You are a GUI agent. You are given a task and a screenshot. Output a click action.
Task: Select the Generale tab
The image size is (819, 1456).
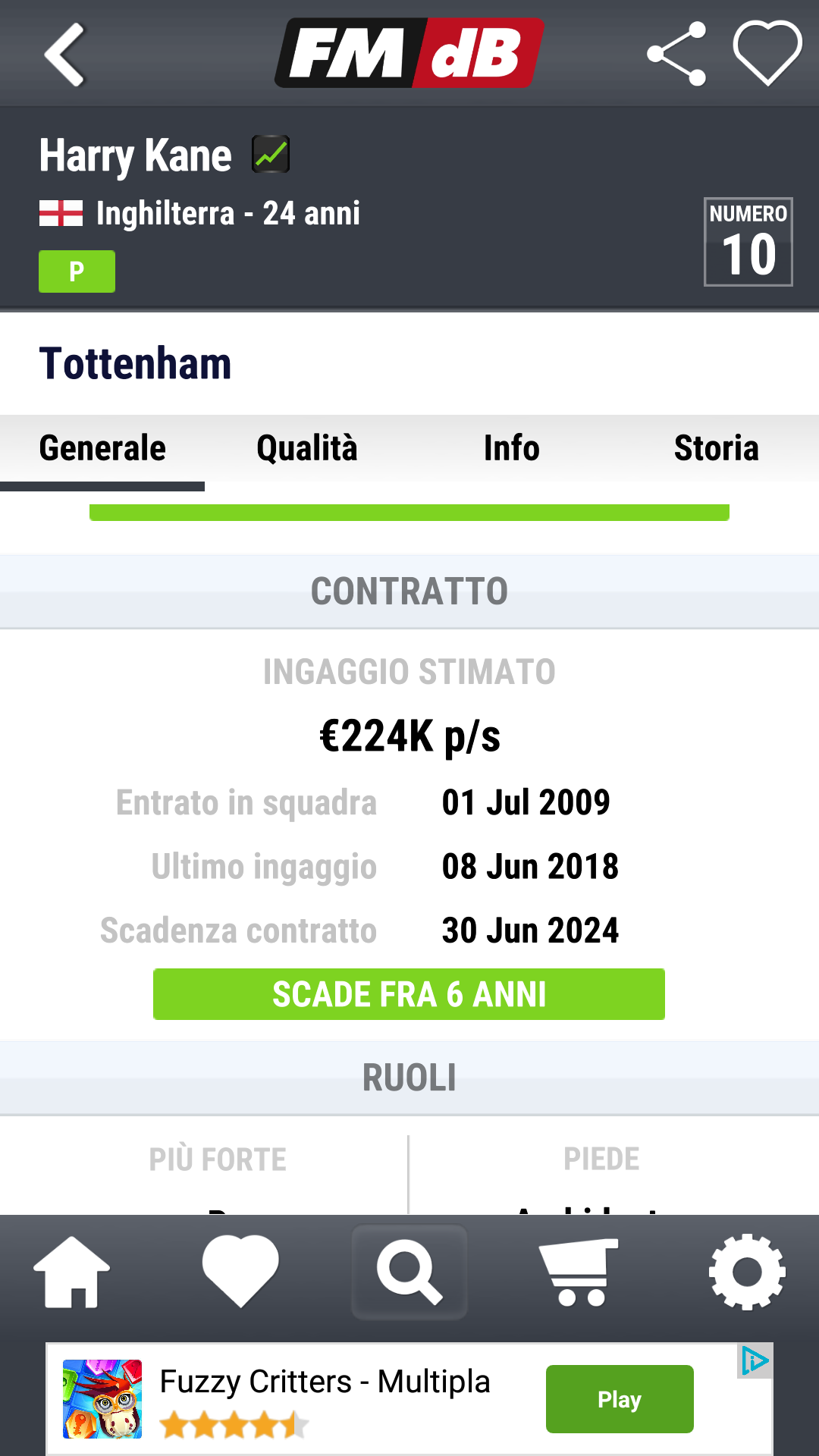(102, 448)
